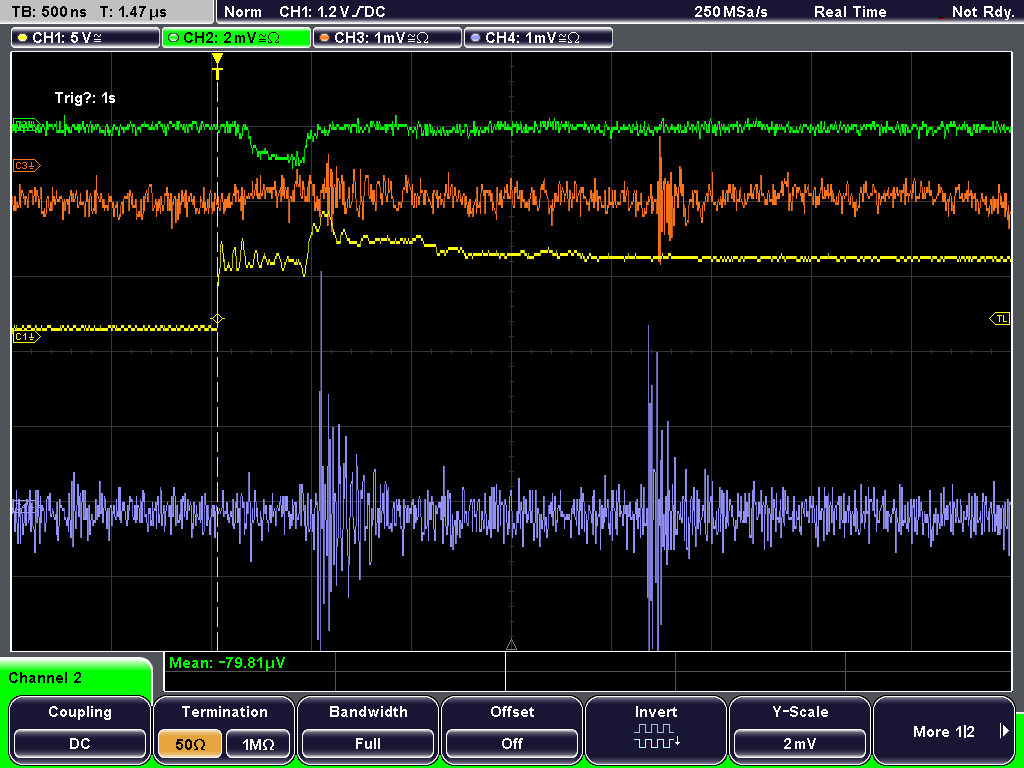Screen dimensions: 1024x768
Task: Set termination to 1MΩ
Action: [x=258, y=744]
